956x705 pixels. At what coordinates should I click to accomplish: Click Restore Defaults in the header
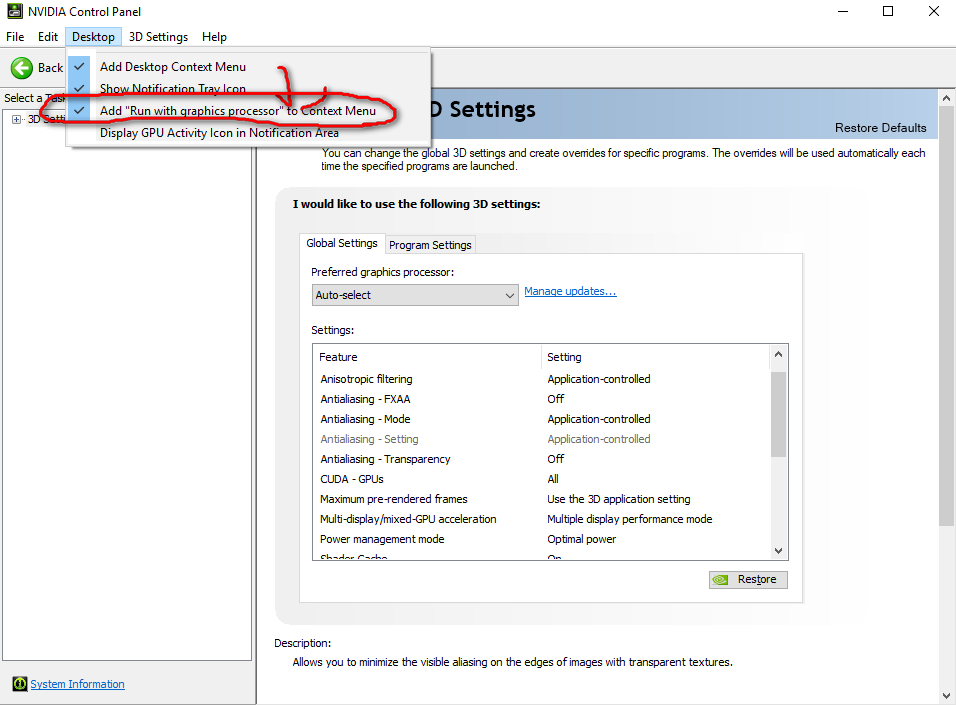[x=880, y=127]
